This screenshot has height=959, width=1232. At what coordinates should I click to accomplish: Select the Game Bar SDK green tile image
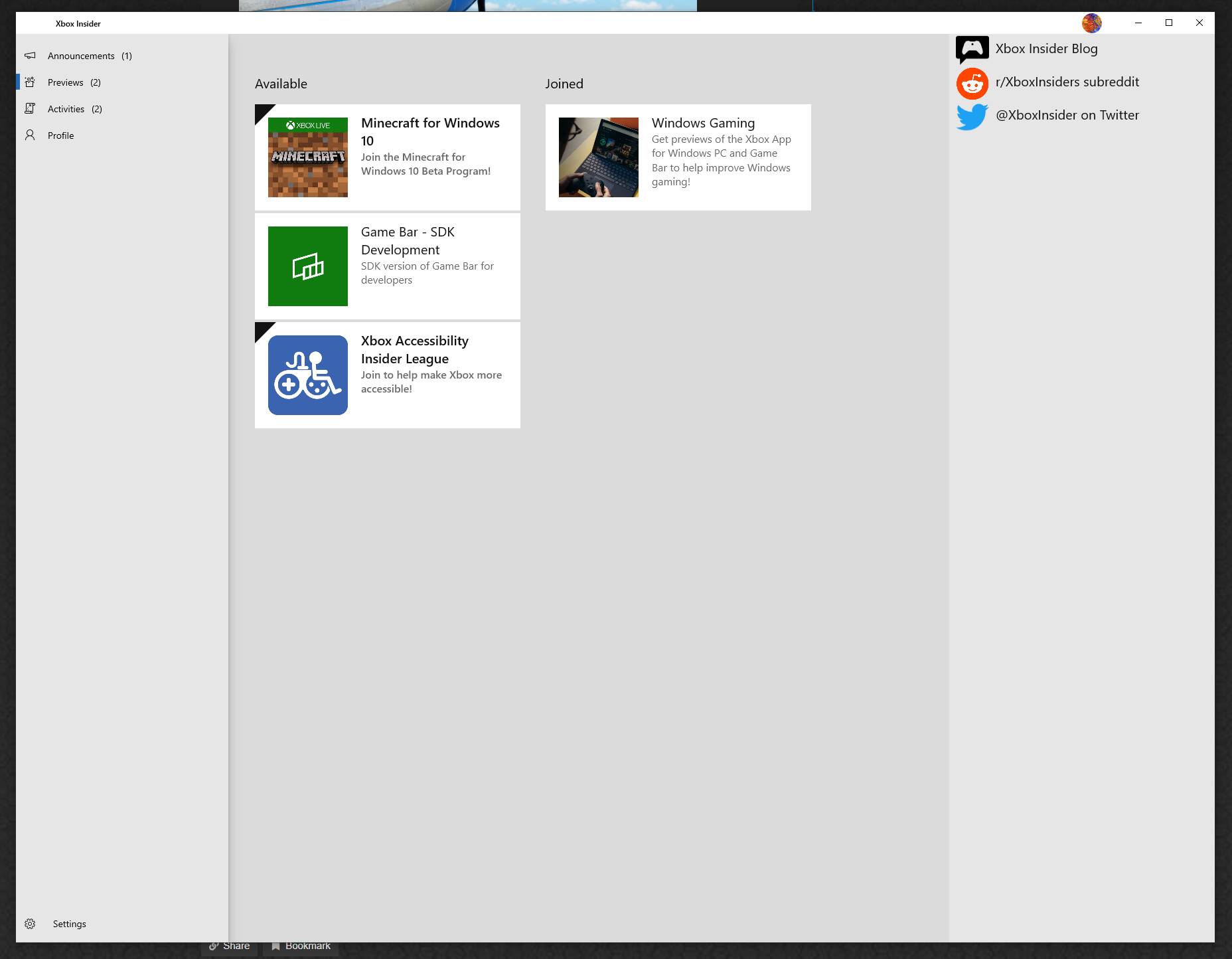pyautogui.click(x=308, y=266)
